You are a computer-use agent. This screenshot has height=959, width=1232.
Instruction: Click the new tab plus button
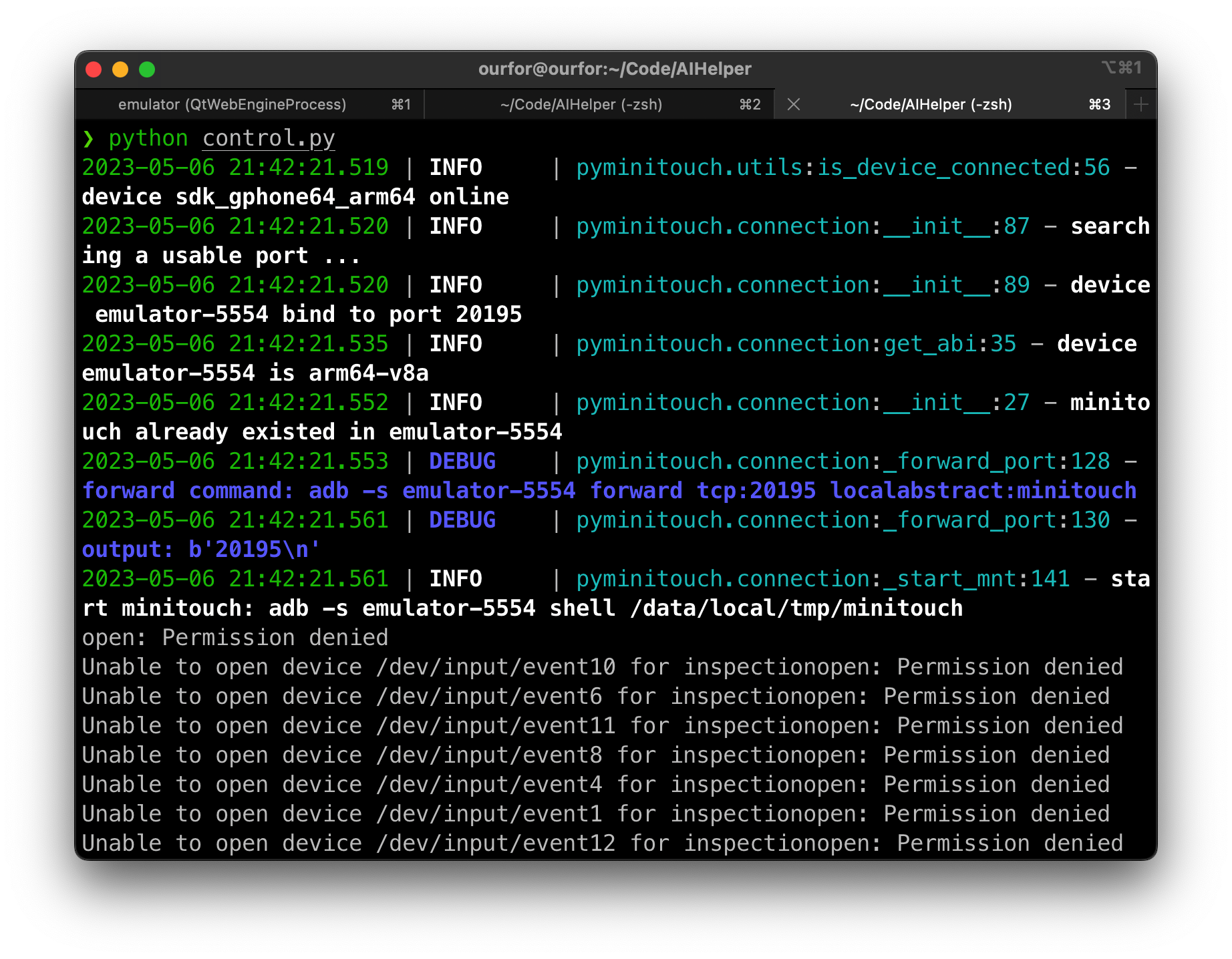[1141, 104]
